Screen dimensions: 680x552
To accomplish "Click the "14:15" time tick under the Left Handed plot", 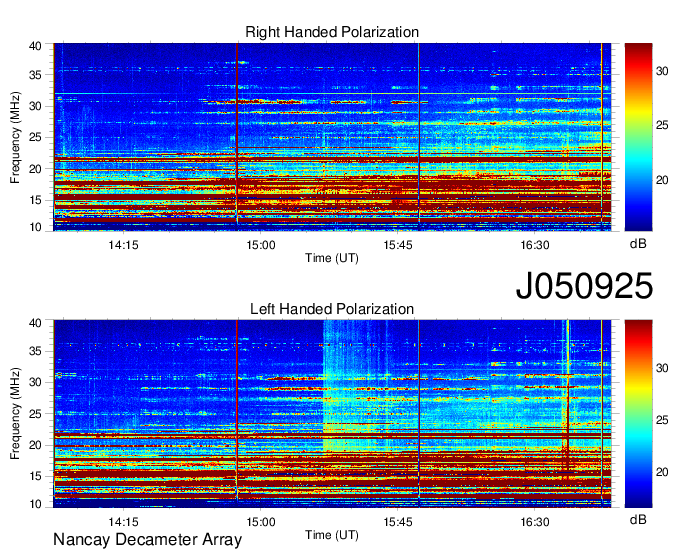I will tap(124, 522).
